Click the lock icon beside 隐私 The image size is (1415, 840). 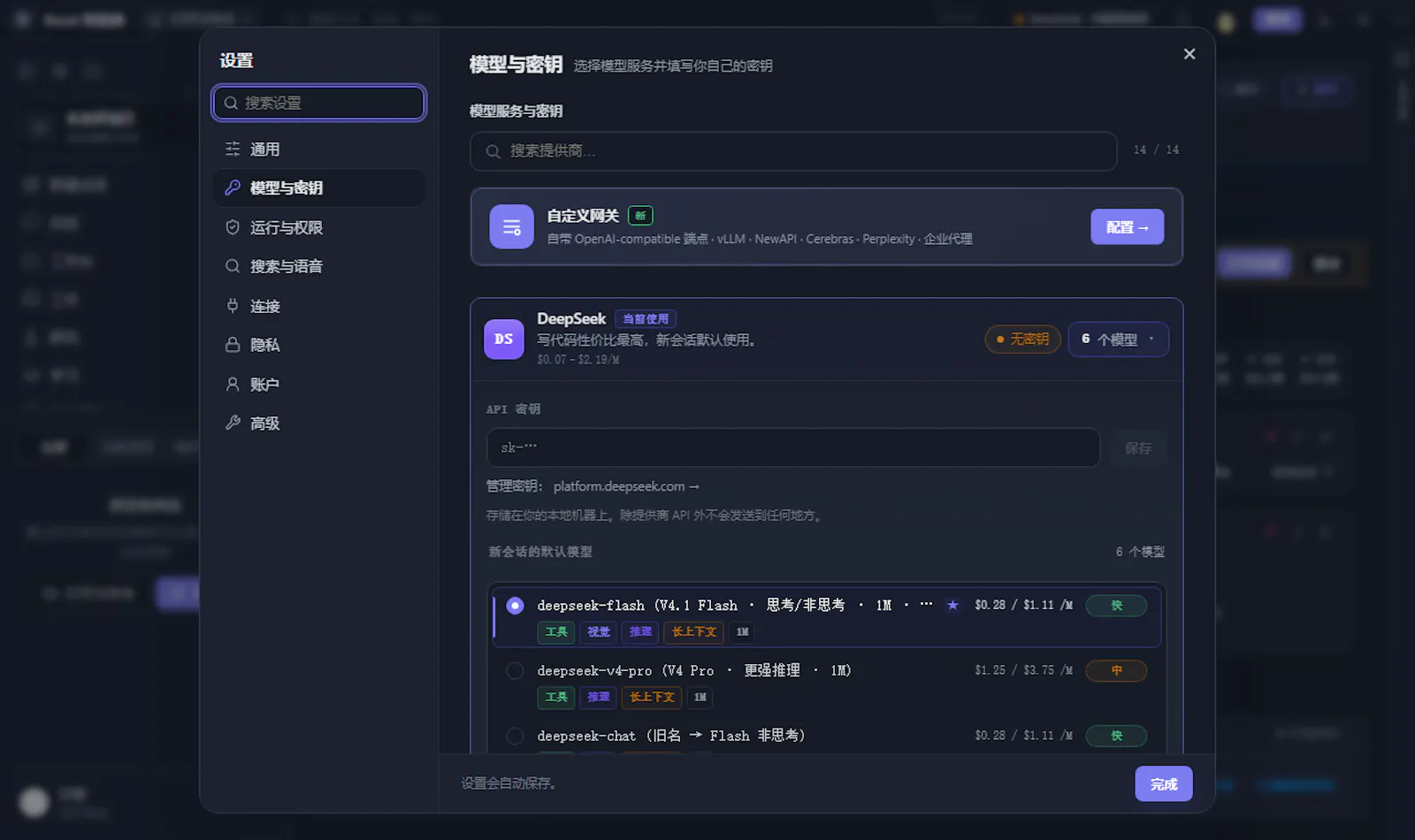[x=233, y=345]
